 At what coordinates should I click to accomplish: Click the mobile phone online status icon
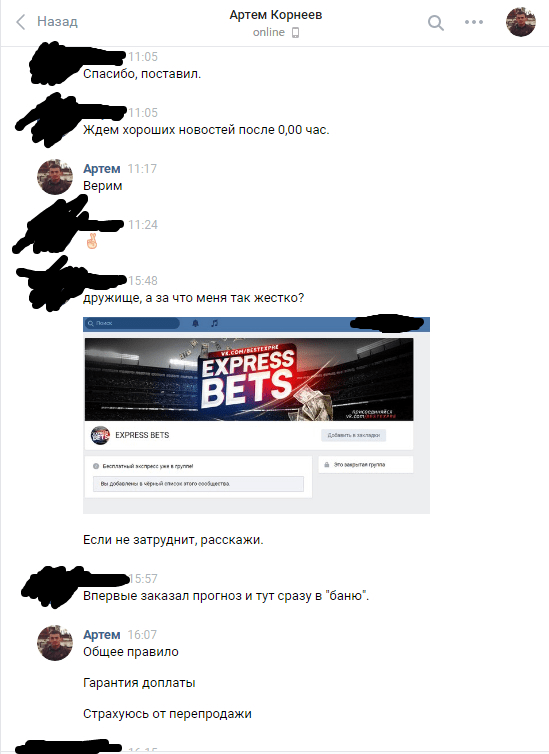(296, 32)
